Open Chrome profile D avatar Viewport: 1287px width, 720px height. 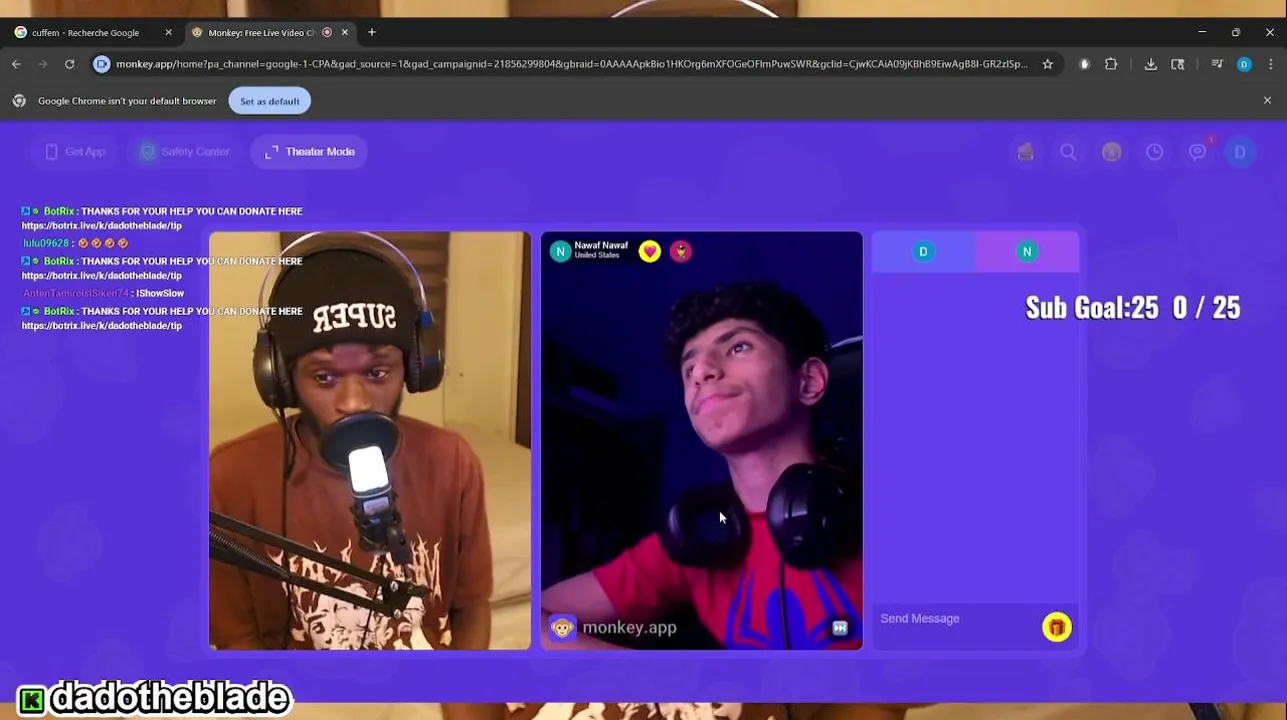[1244, 64]
